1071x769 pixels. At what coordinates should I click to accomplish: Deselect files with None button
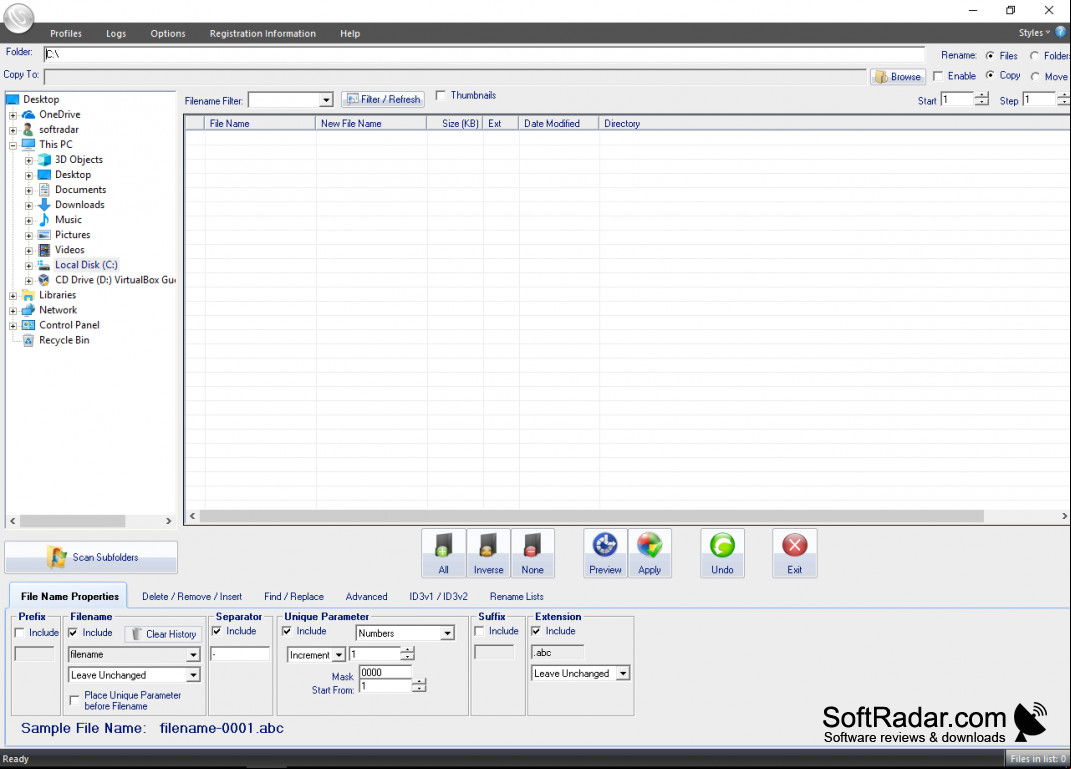(532, 553)
